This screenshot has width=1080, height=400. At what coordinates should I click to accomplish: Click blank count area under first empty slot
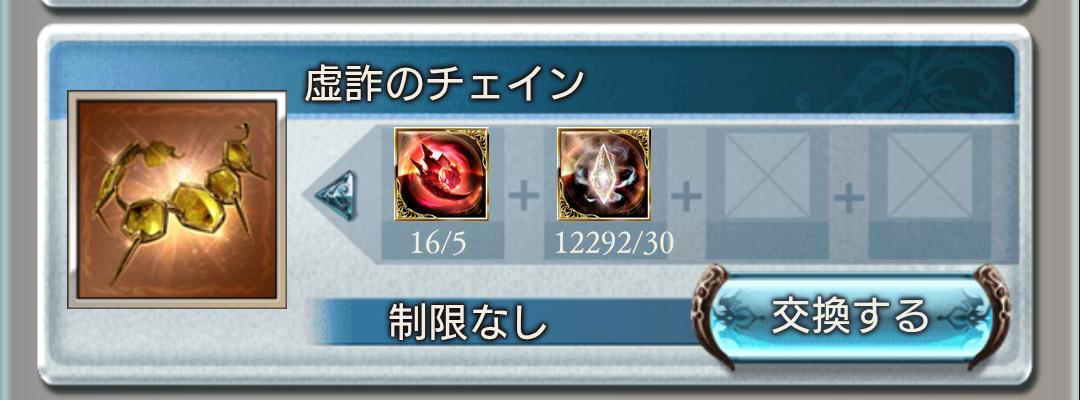click(767, 242)
